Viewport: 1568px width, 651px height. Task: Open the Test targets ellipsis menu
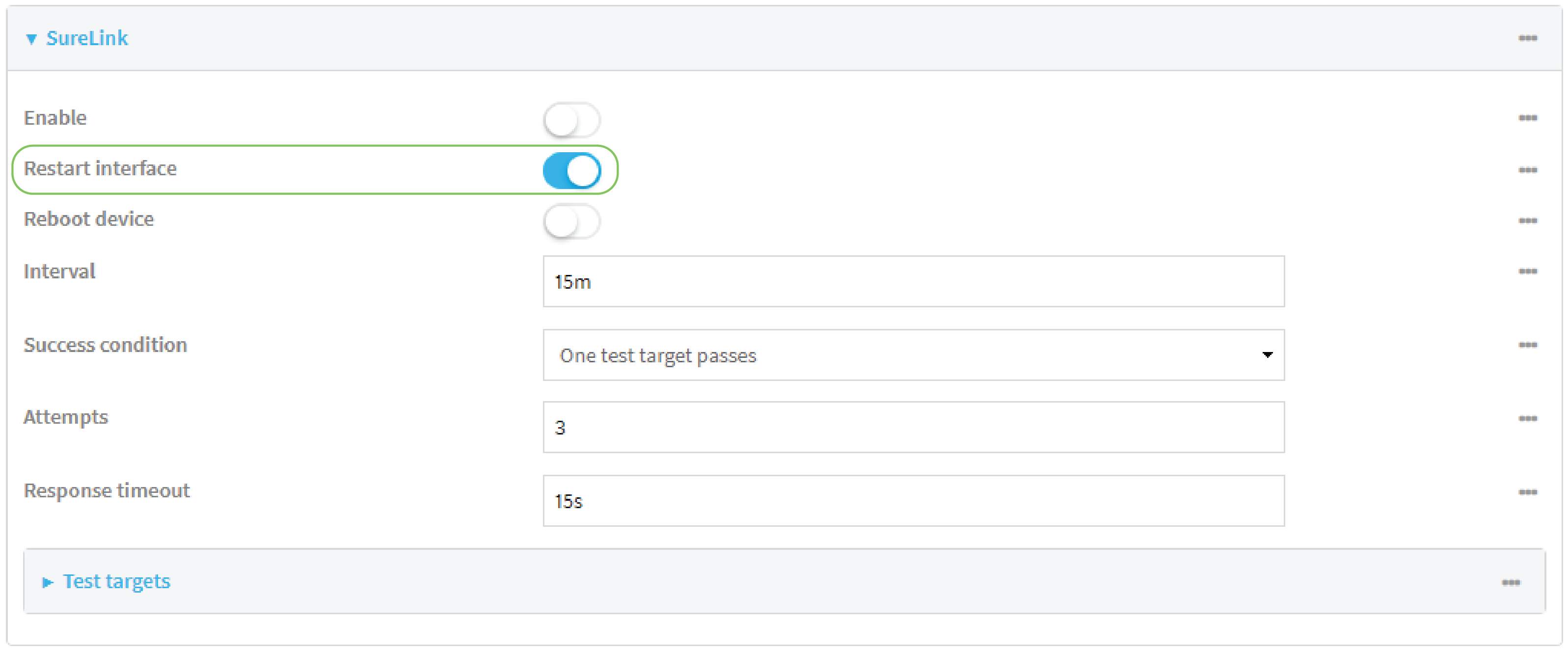pos(1511,583)
